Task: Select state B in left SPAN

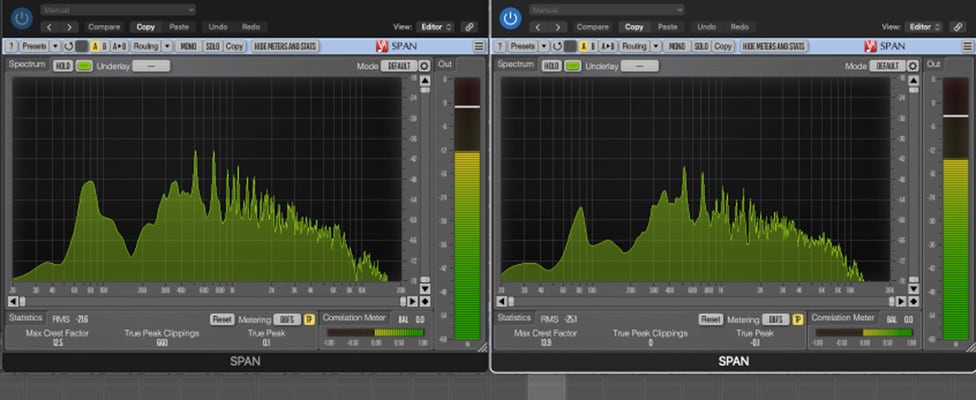Action: click(x=105, y=47)
